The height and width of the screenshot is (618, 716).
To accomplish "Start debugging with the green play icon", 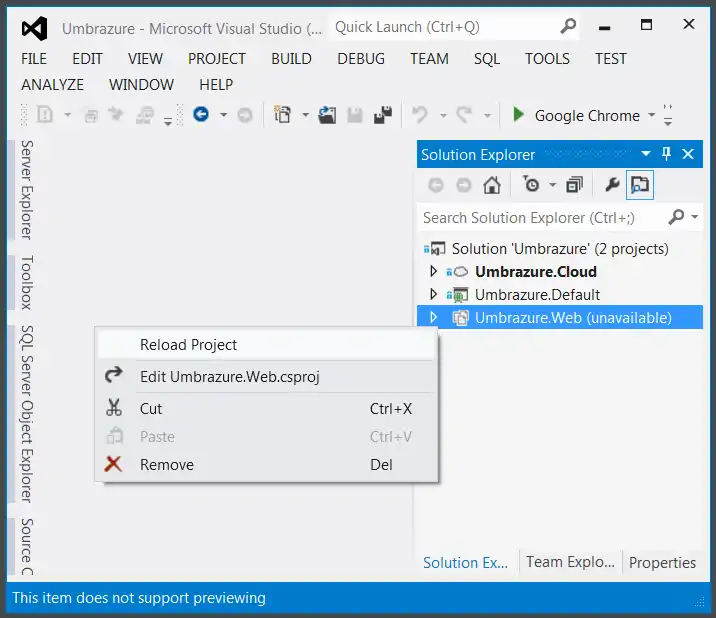I will tap(518, 114).
